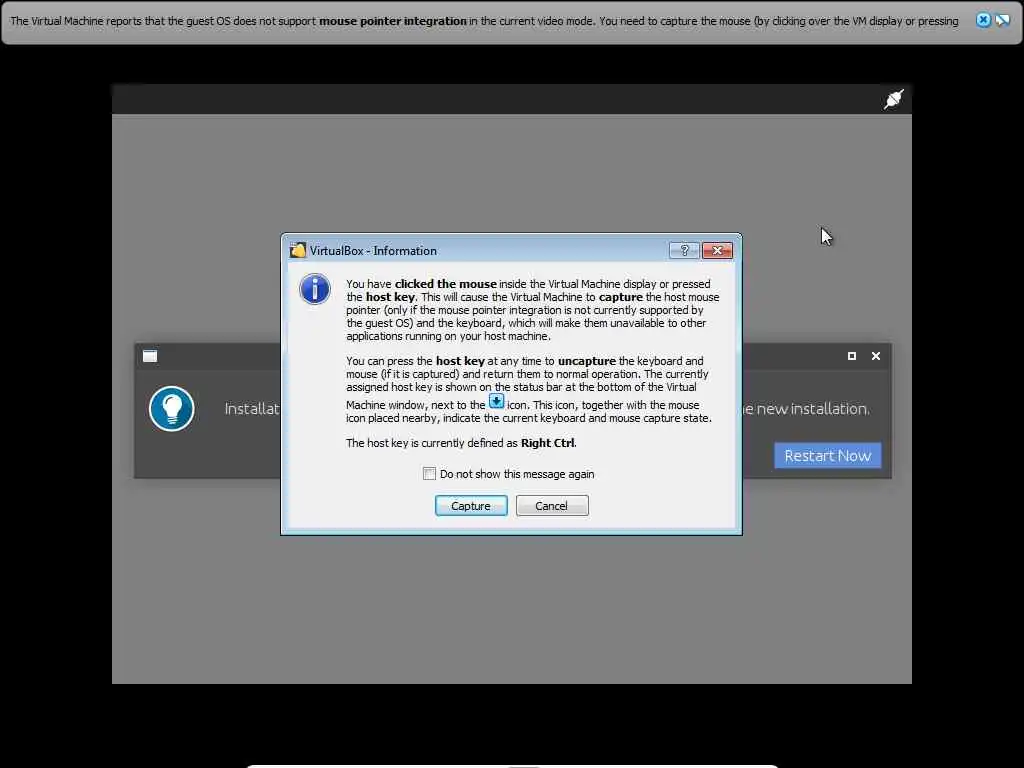Click the notification suppress arrow icon
This screenshot has height=768, width=1024.
click(1002, 20)
